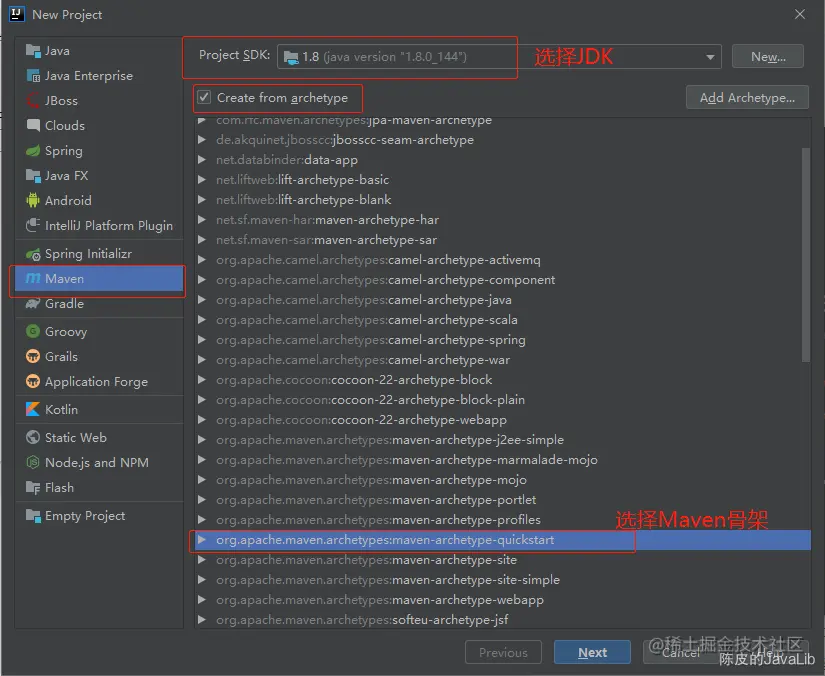
Task: Select cocoon-22-archetype-block-plain row
Action: [x=502, y=400]
